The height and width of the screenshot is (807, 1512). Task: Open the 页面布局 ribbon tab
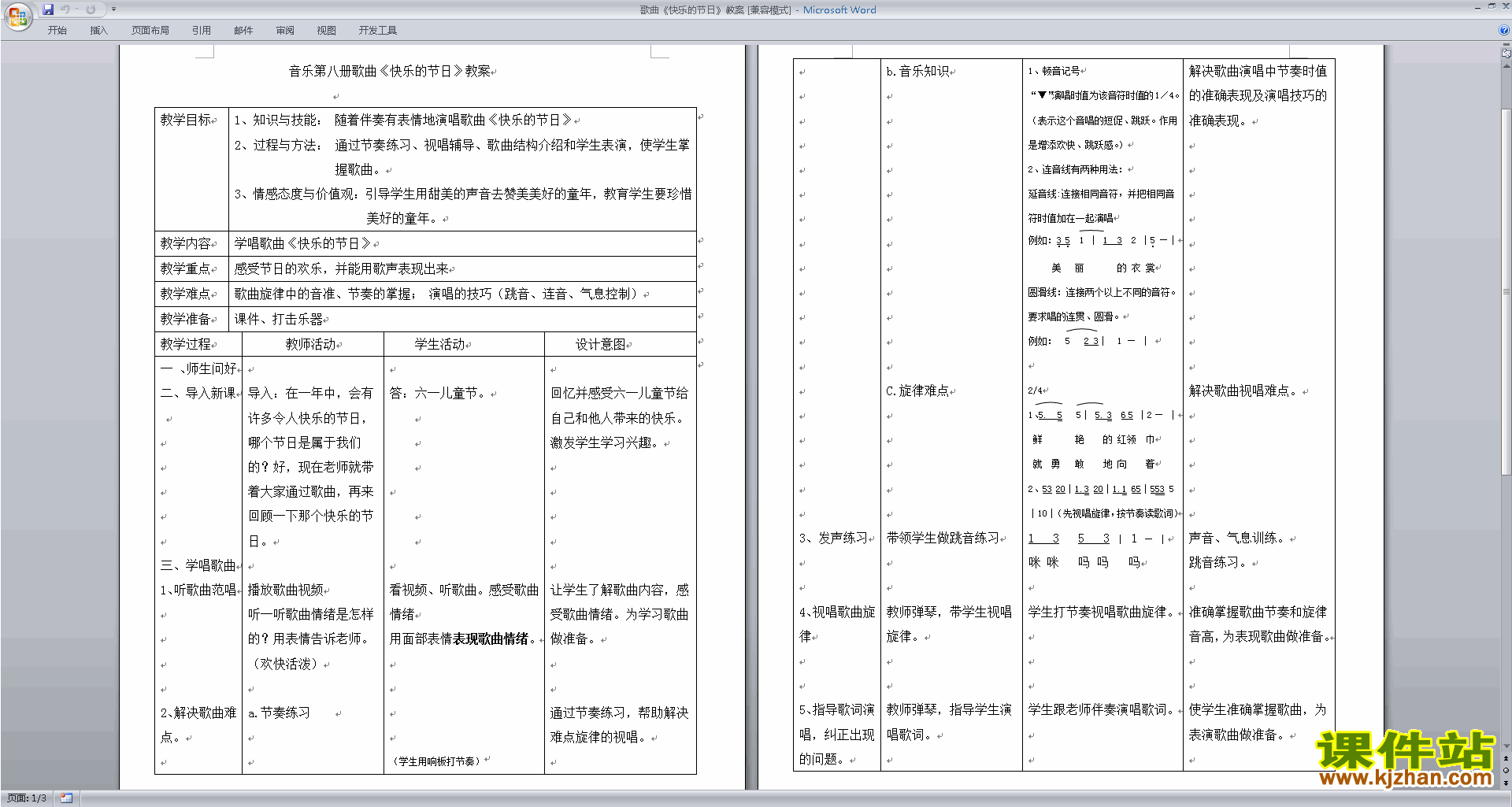150,30
